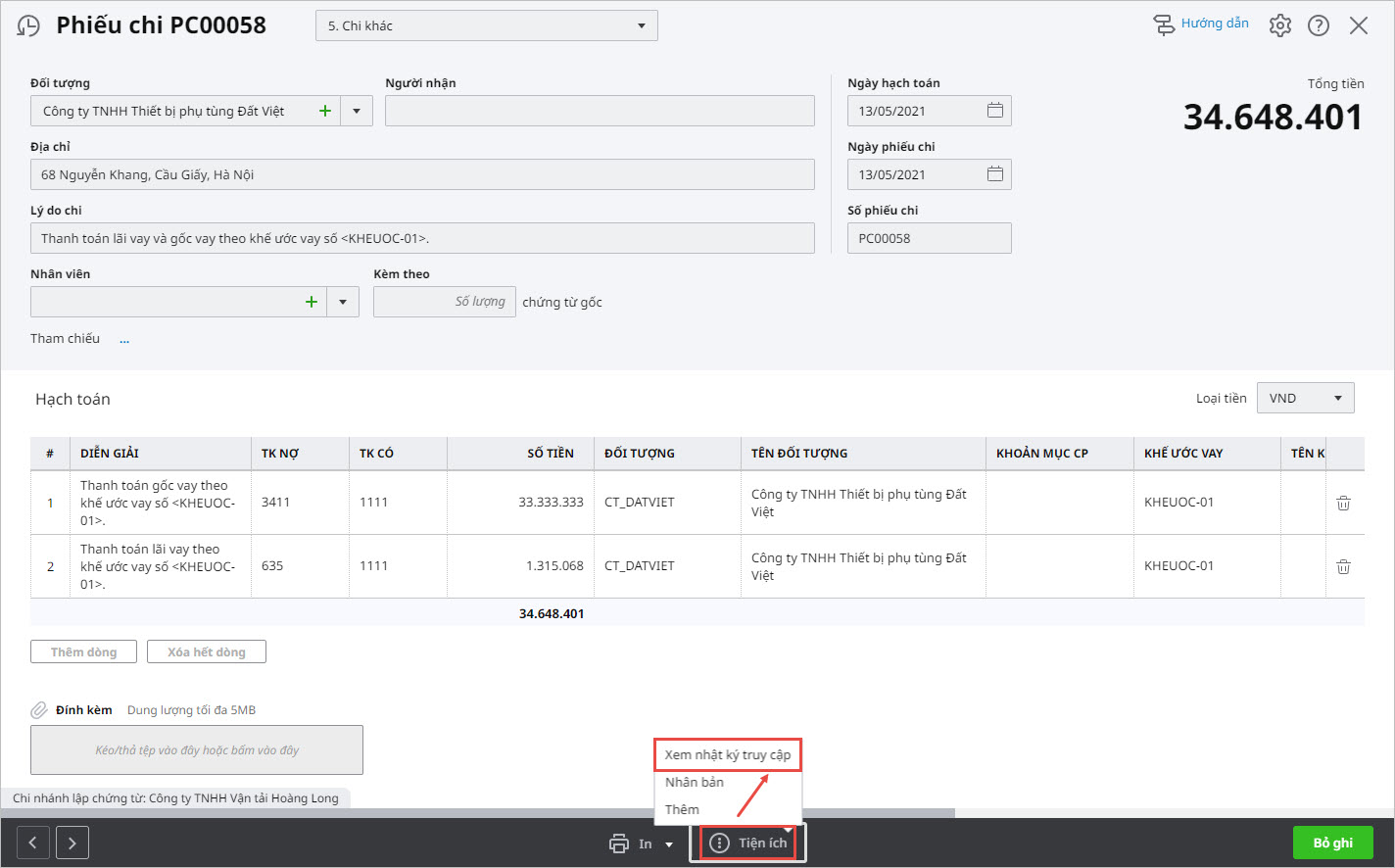1395x868 pixels.
Task: Delete row 1 using the trash icon
Action: [1343, 503]
